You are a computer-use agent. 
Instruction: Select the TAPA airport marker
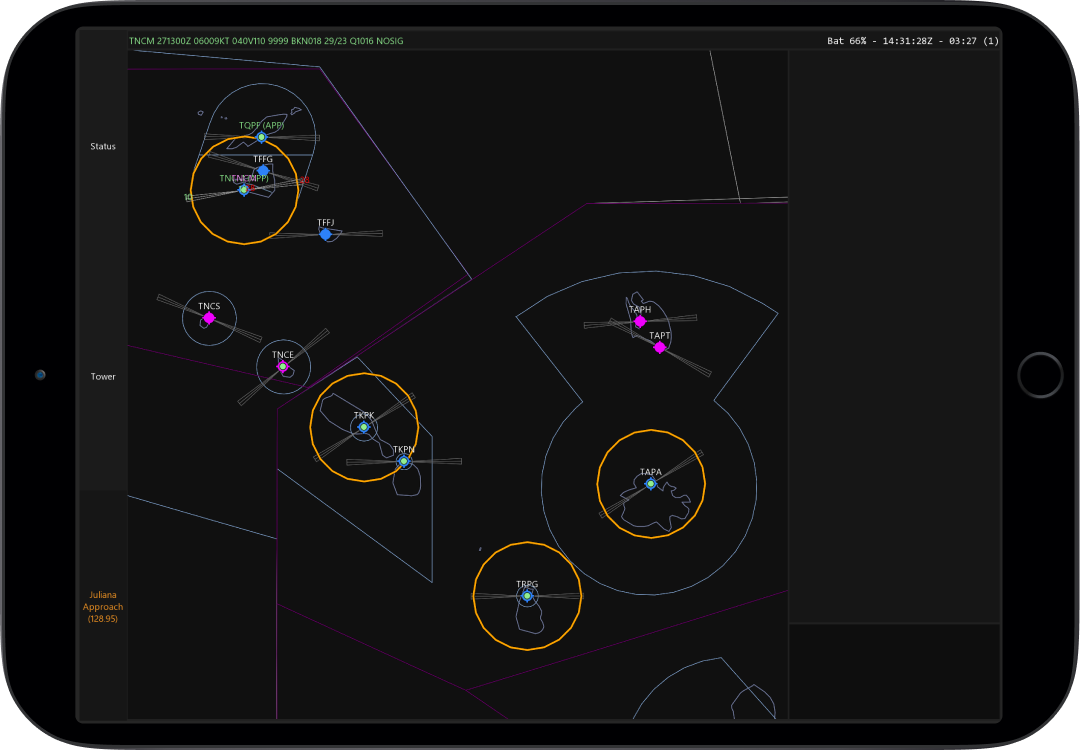click(651, 484)
